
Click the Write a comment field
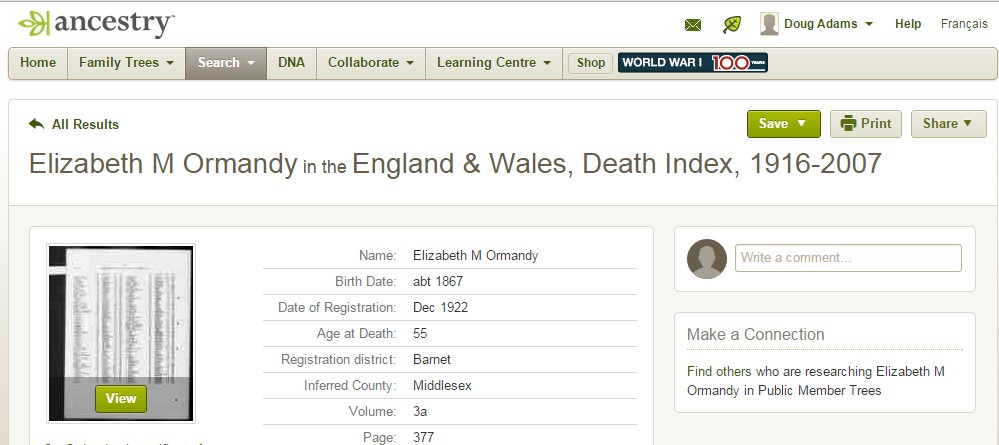coord(848,258)
